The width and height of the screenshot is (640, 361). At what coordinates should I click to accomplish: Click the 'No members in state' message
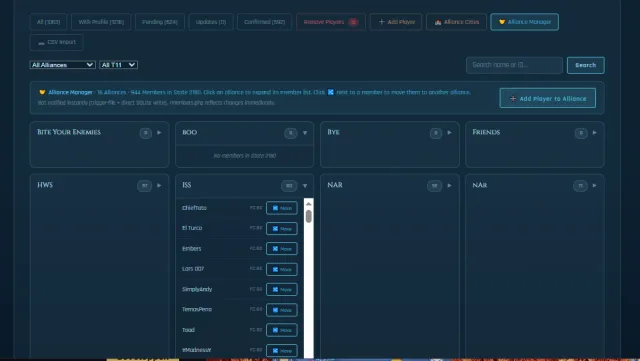pos(245,156)
